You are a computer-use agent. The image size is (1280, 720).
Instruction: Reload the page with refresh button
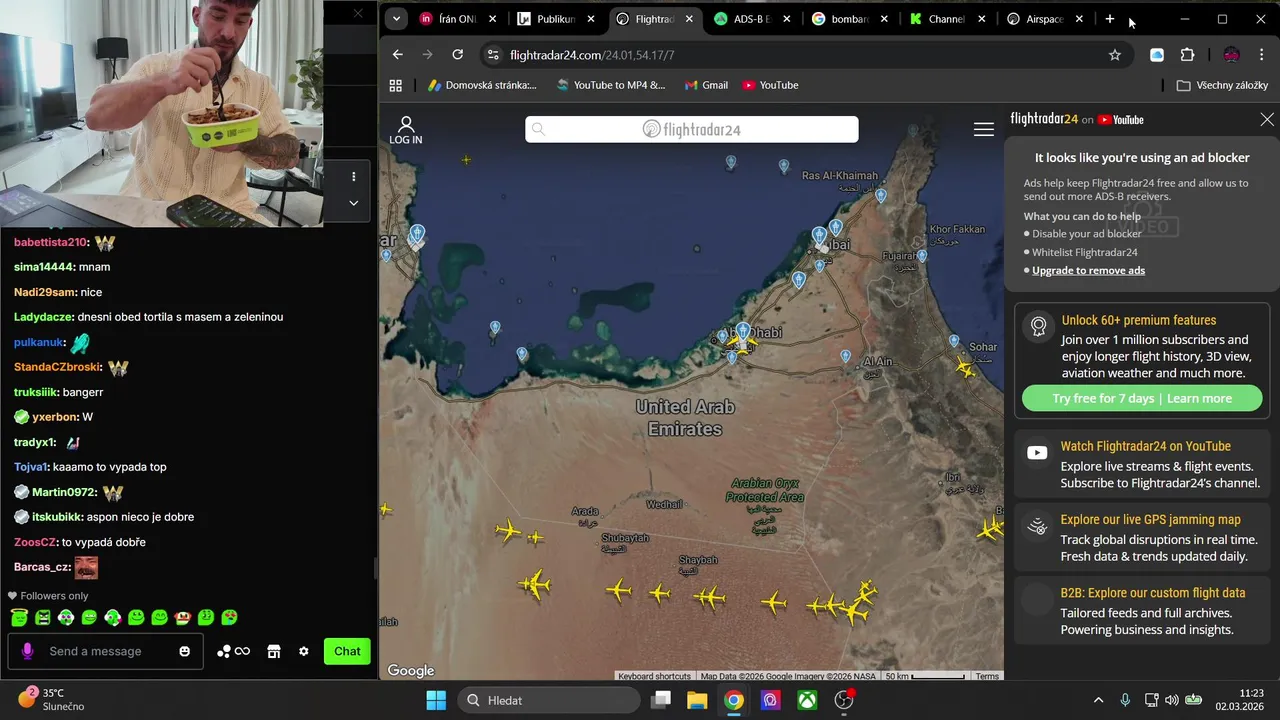(457, 55)
